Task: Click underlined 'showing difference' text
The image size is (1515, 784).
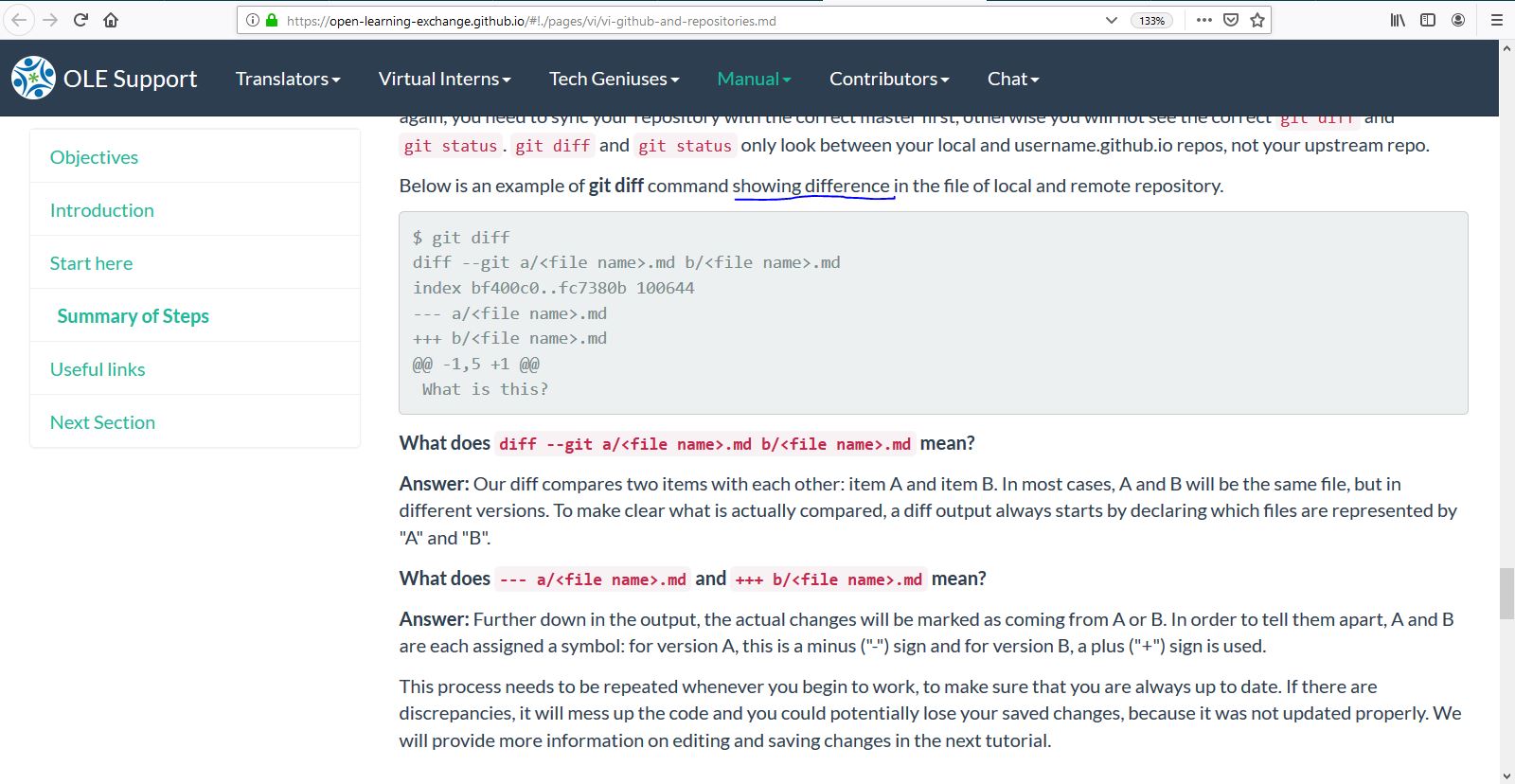Action: (811, 186)
